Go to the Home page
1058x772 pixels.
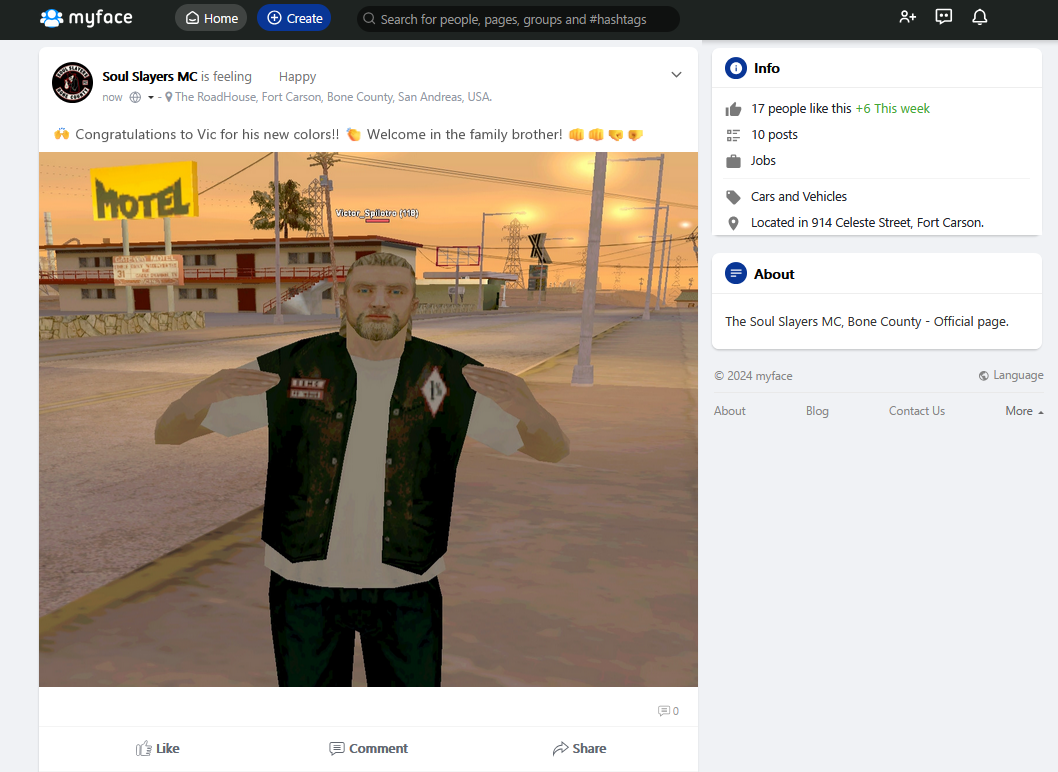[211, 18]
